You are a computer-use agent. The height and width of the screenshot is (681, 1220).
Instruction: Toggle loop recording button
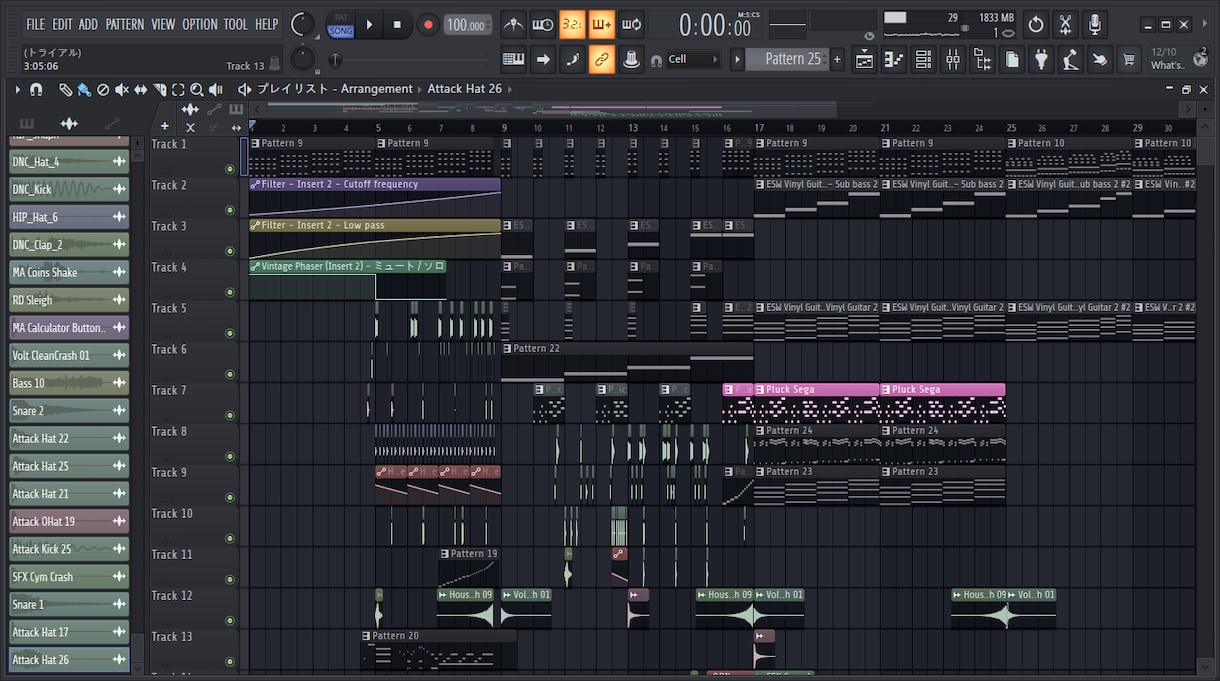point(631,24)
